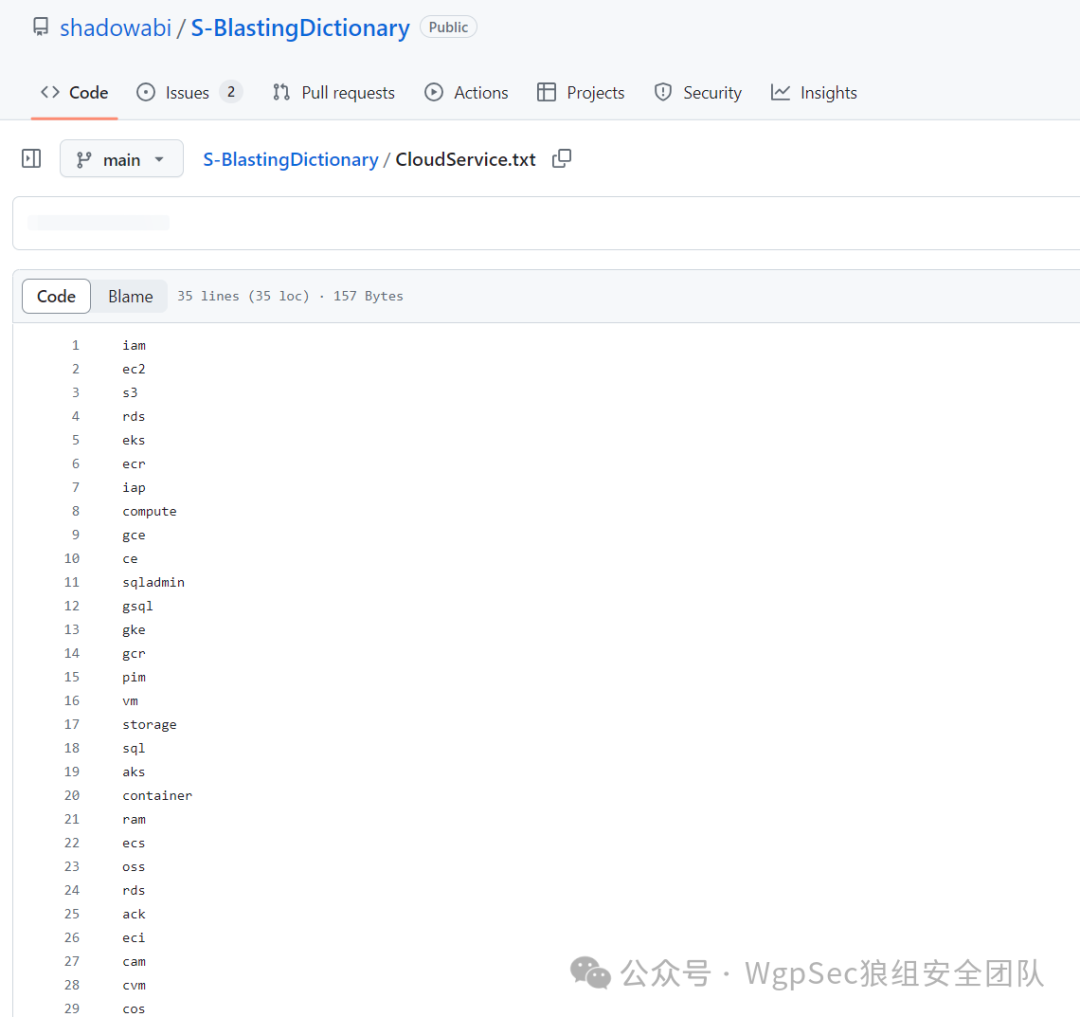Image resolution: width=1080 pixels, height=1017 pixels.
Task: Click the 'gsql' line text
Action: tap(138, 606)
